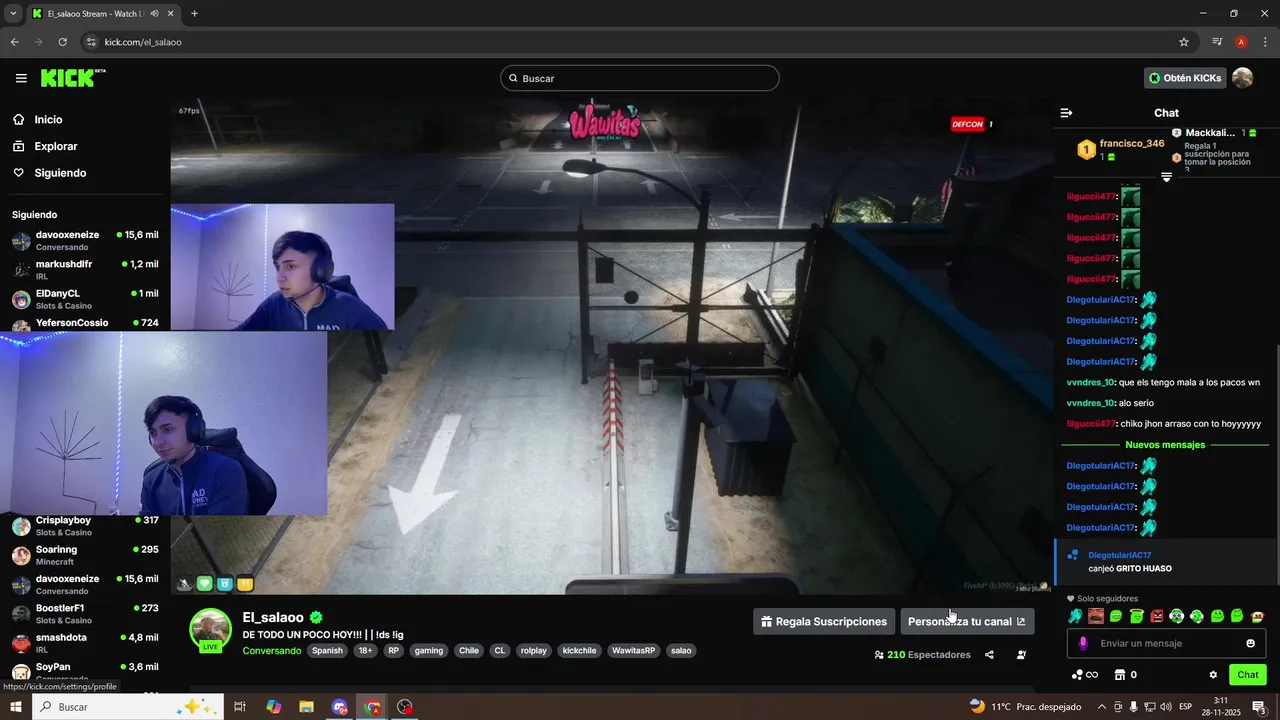
Task: Open new Chrome tab plus
Action: tap(194, 13)
